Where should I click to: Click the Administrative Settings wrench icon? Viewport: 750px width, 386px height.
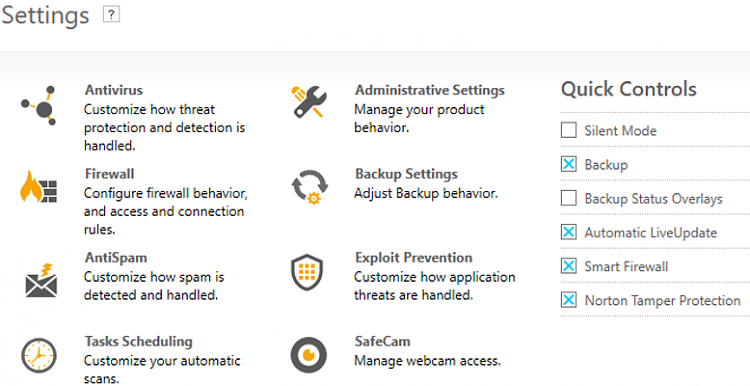(x=309, y=101)
